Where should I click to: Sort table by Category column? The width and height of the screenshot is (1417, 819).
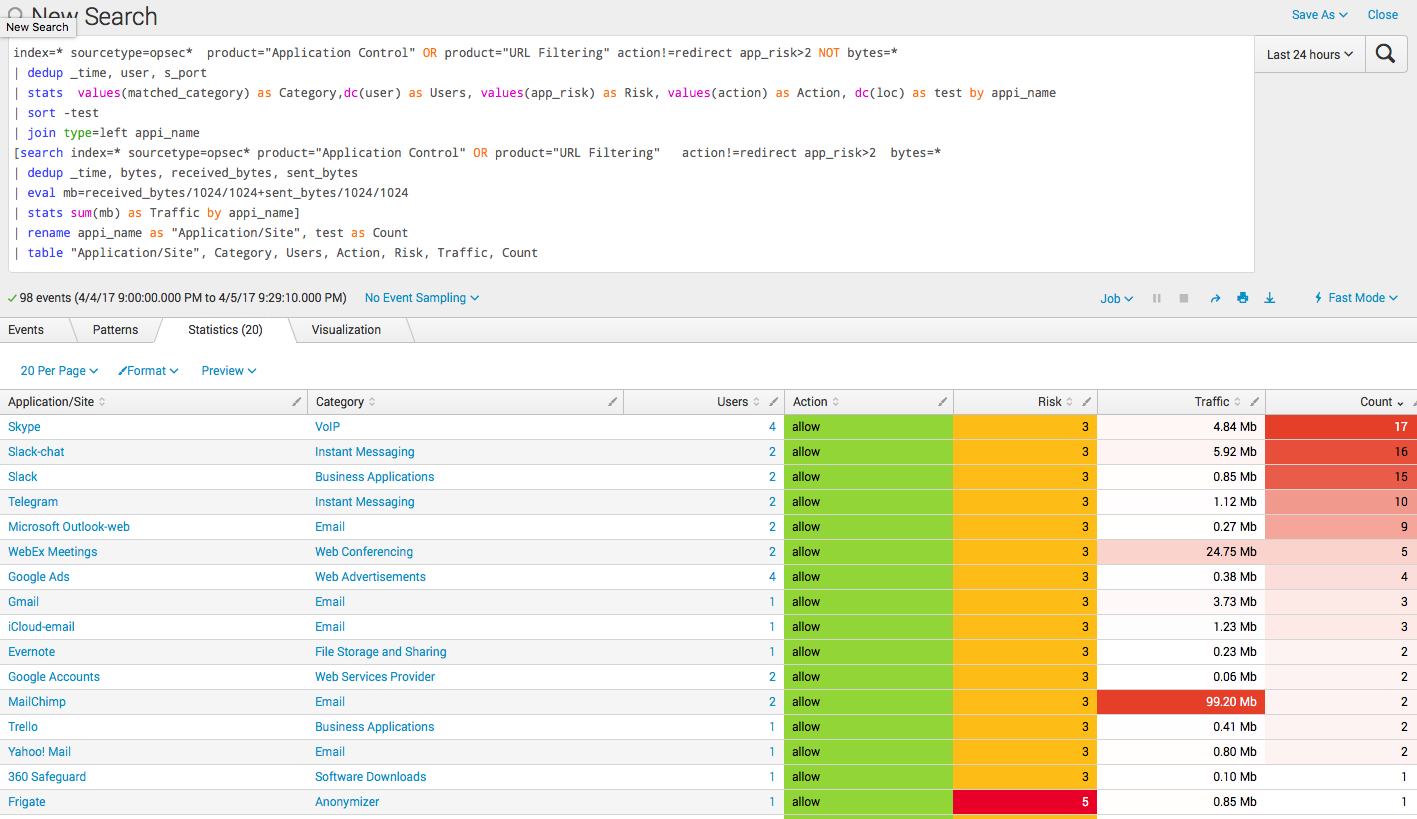pyautogui.click(x=345, y=402)
